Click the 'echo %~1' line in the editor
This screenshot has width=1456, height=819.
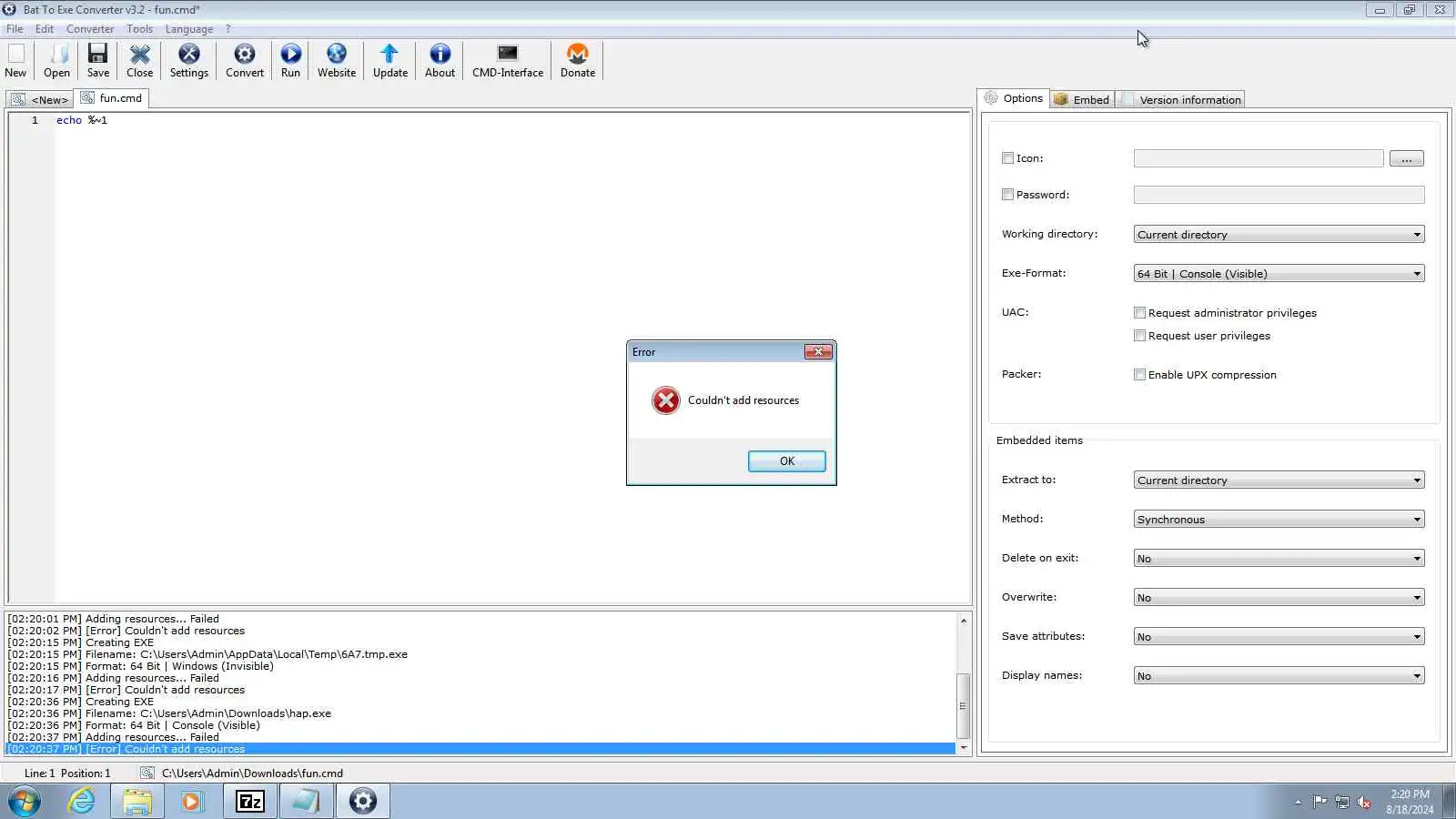tap(82, 120)
